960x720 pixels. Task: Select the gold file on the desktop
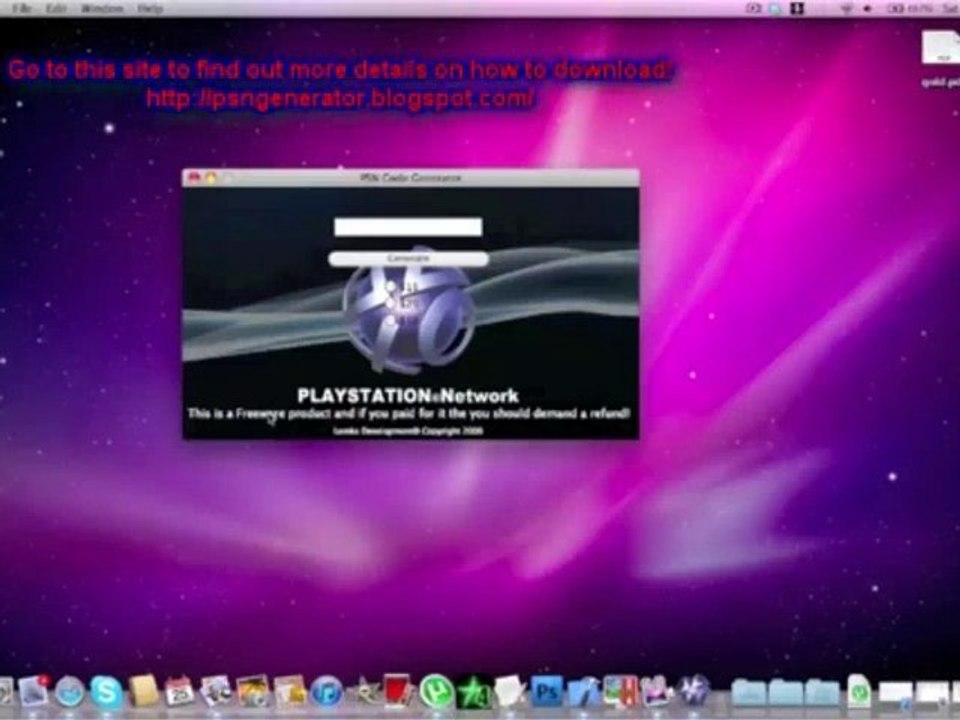(941, 57)
